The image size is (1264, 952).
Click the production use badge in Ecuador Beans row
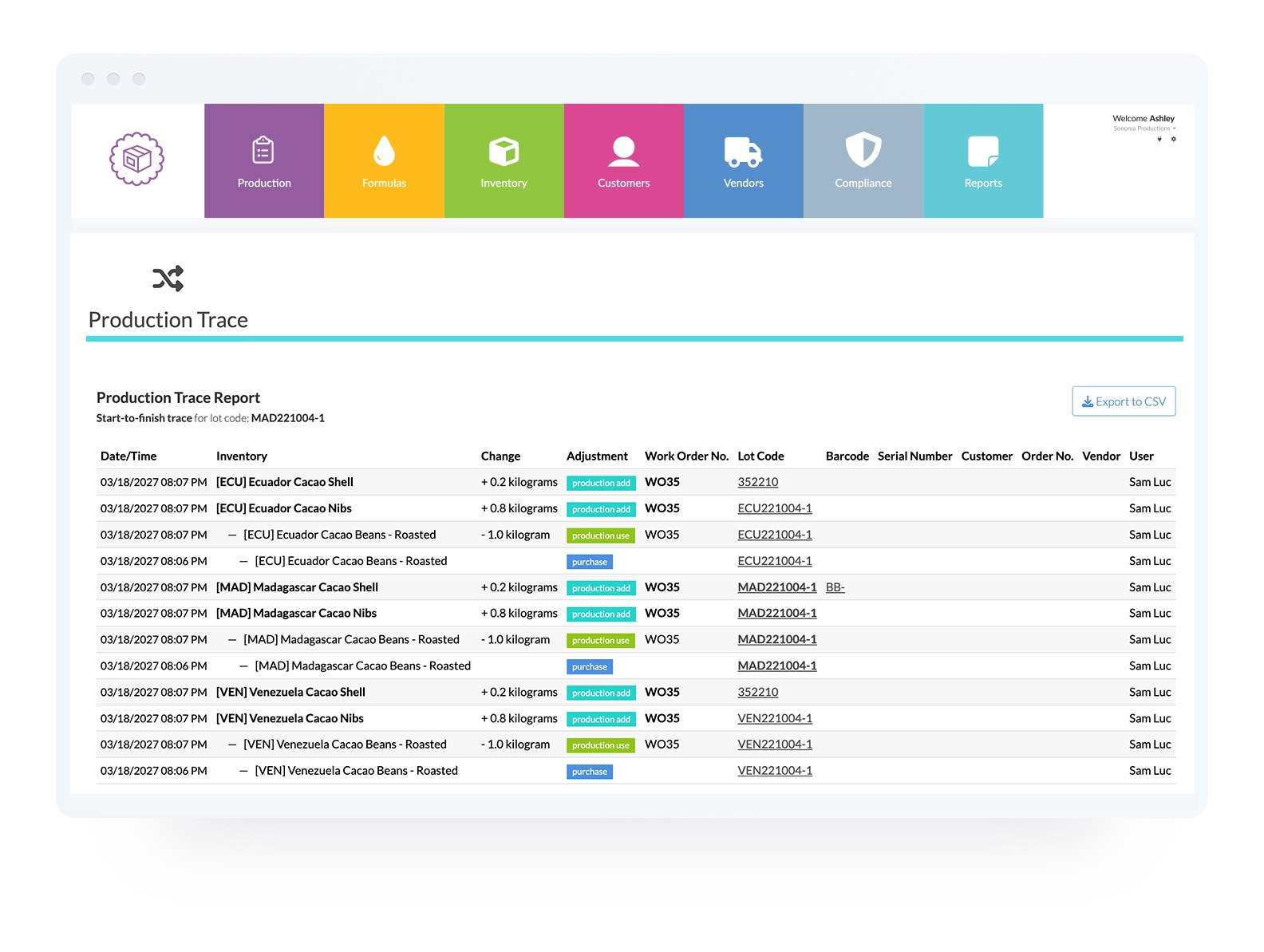[601, 535]
